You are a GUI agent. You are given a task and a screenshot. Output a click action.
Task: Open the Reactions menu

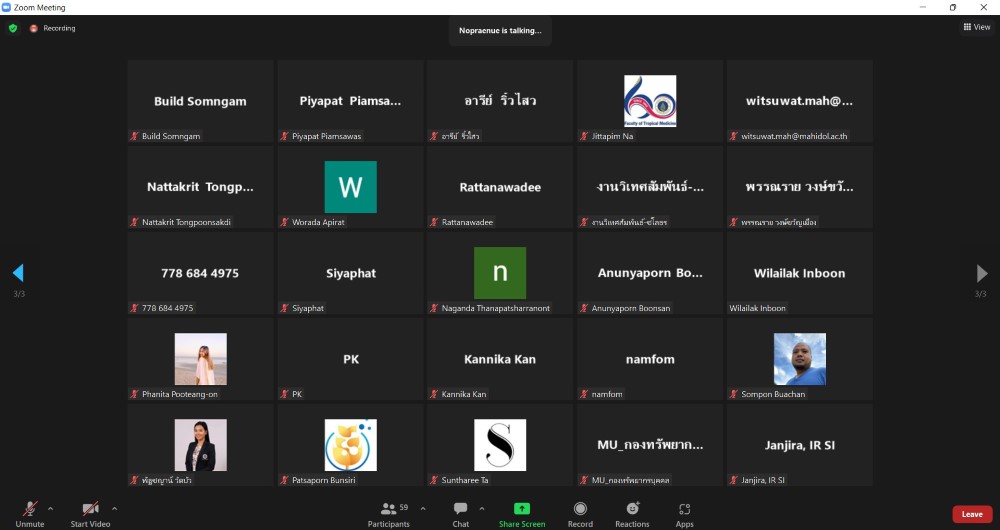tap(632, 514)
